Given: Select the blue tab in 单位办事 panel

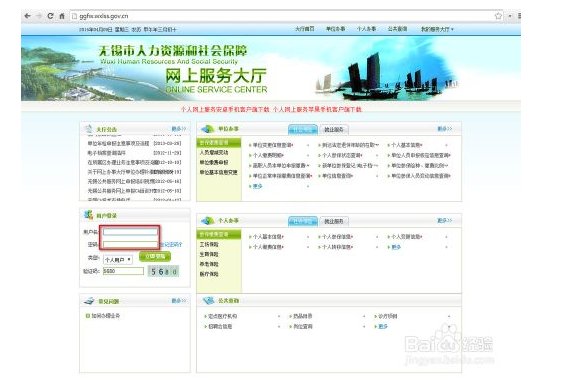Looking at the screenshot, I should [303, 129].
